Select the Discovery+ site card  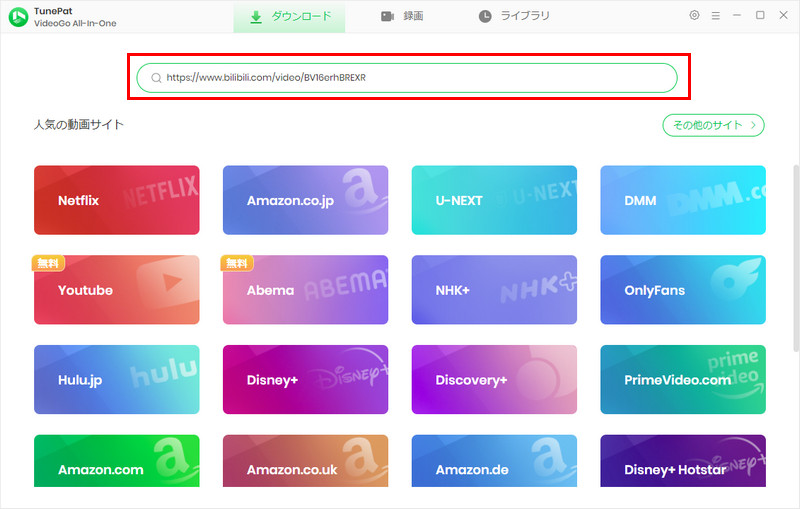[494, 379]
